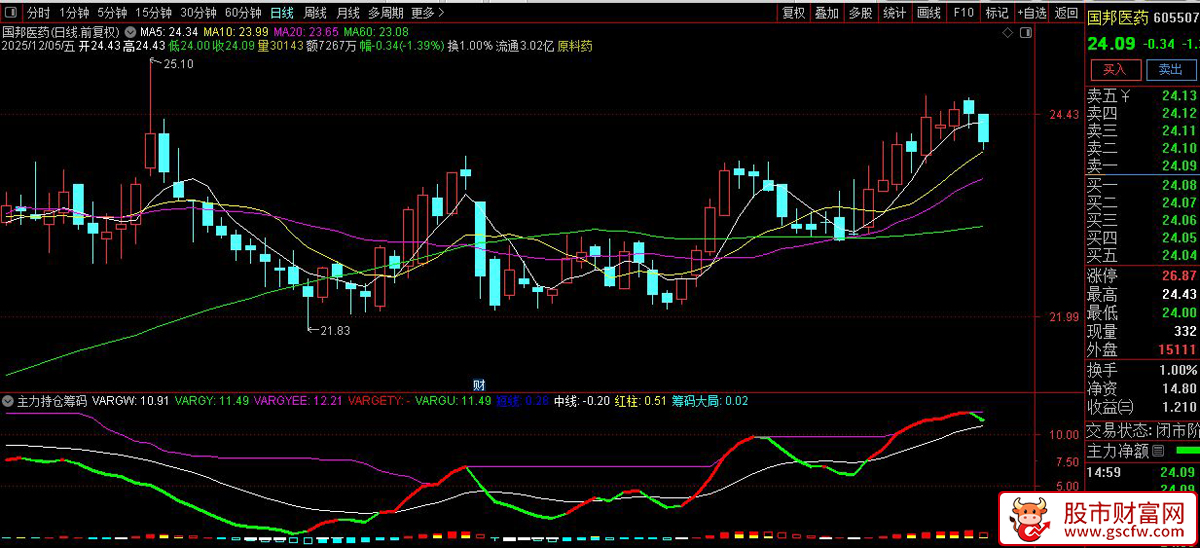Click the 标记 mark tool
This screenshot has height=548, width=1200.
pyautogui.click(x=996, y=13)
